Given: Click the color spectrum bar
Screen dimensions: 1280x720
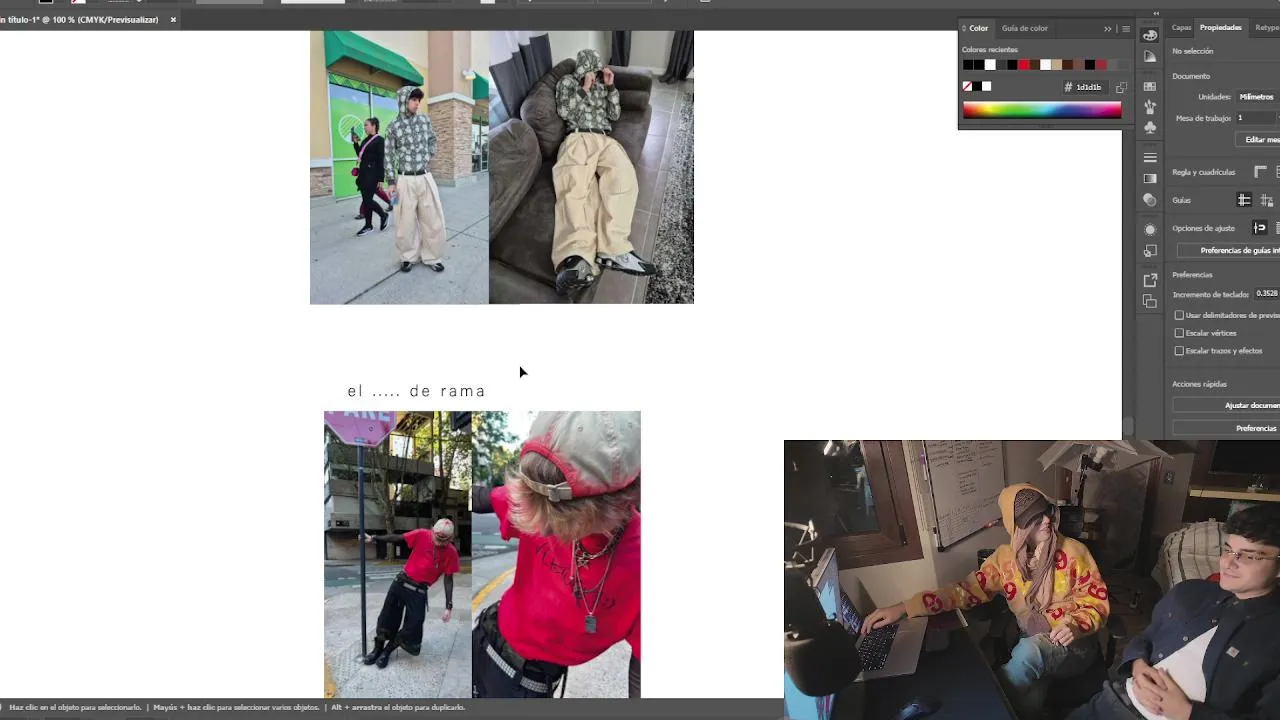Looking at the screenshot, I should (1042, 110).
